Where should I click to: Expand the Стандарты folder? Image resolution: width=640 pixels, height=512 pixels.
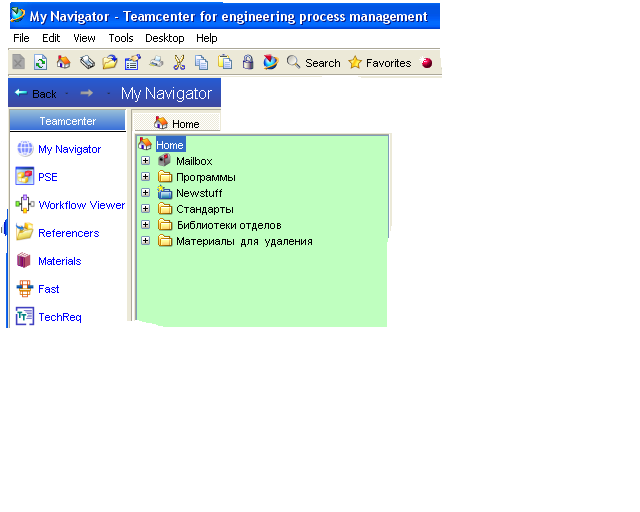tap(145, 209)
